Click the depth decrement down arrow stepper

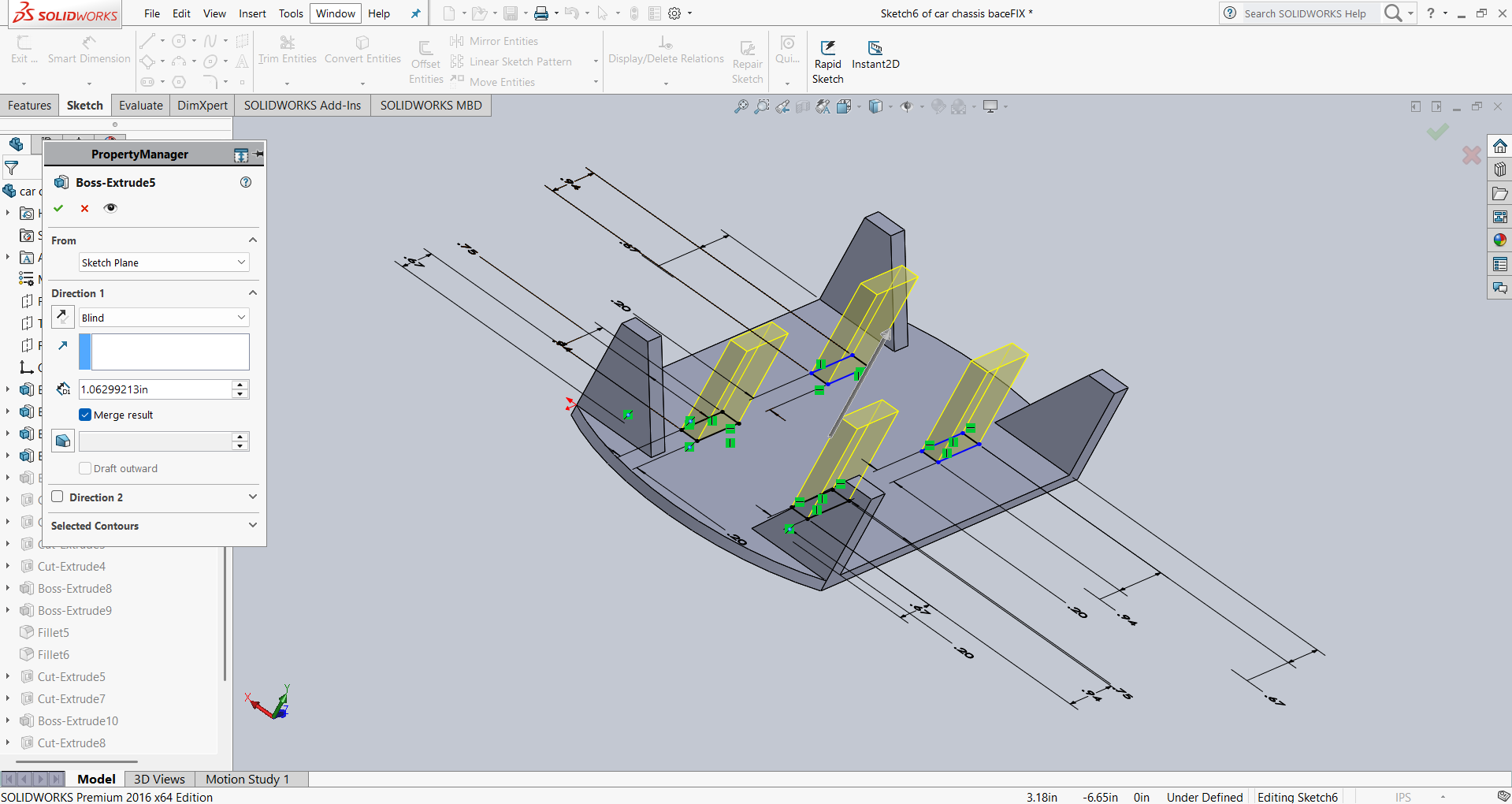[240, 393]
